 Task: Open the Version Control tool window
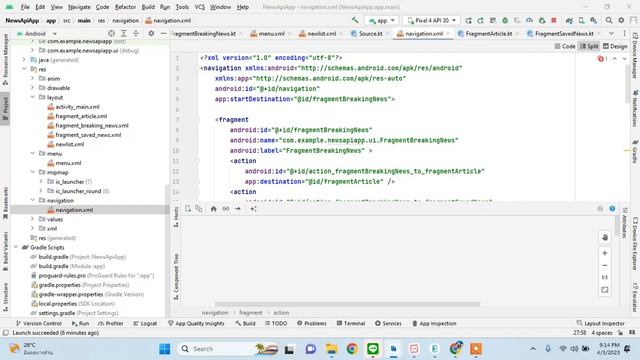(38, 323)
